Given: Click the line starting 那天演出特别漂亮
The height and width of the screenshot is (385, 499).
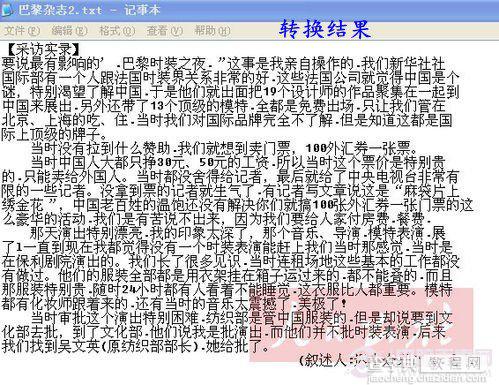Looking at the screenshot, I should [238, 233].
